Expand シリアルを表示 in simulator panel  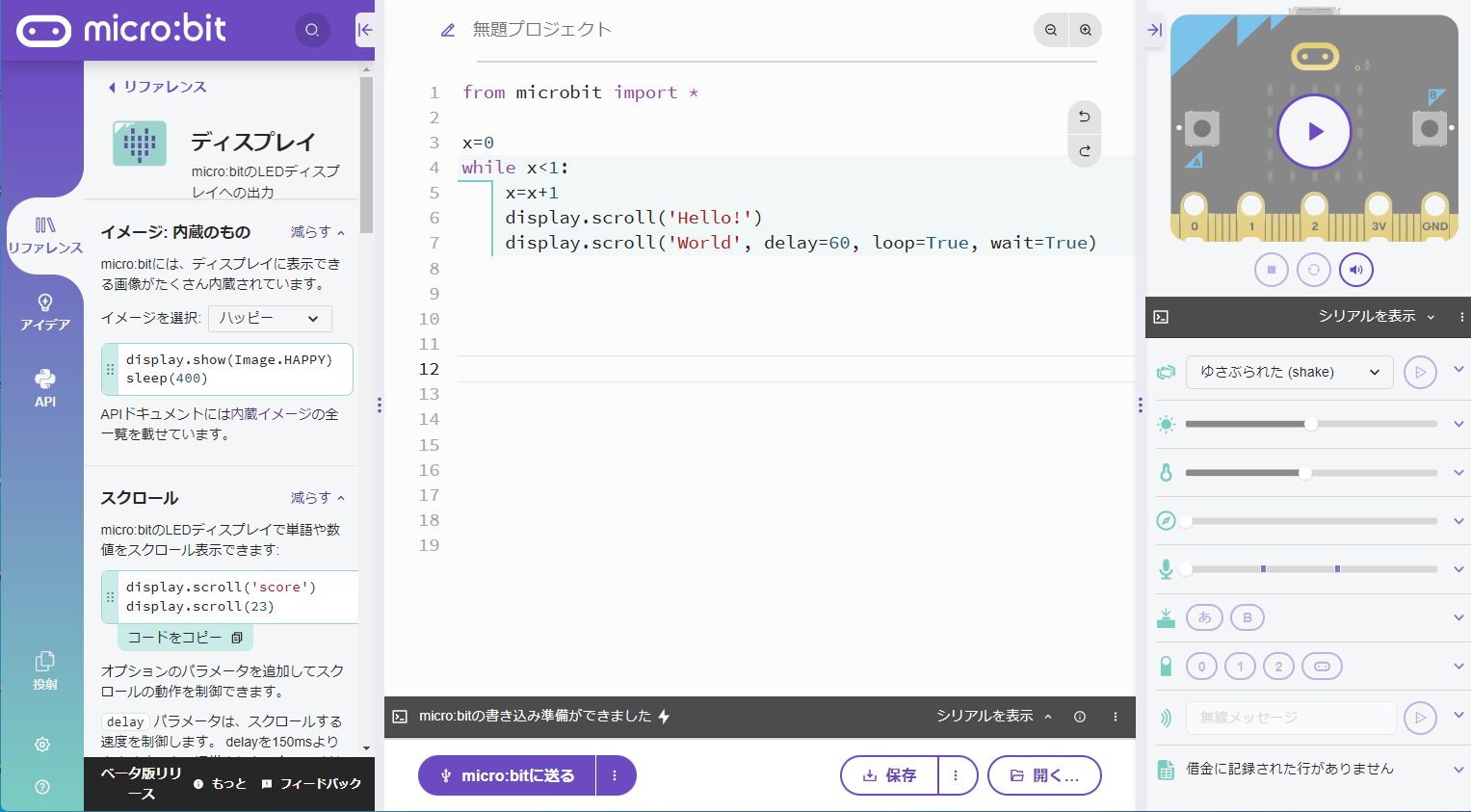[x=1377, y=317]
